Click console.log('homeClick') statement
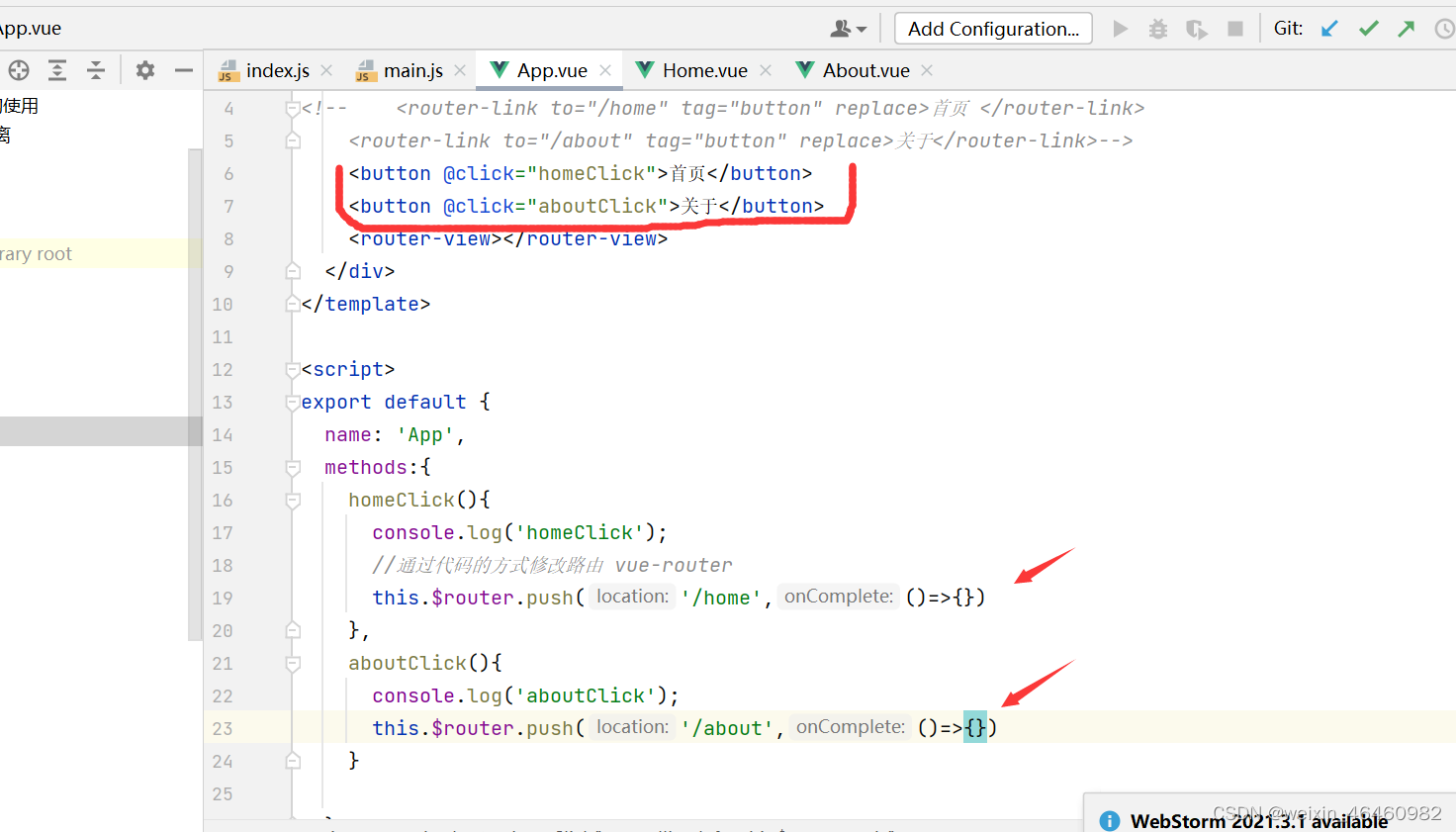1456x832 pixels. (x=519, y=533)
